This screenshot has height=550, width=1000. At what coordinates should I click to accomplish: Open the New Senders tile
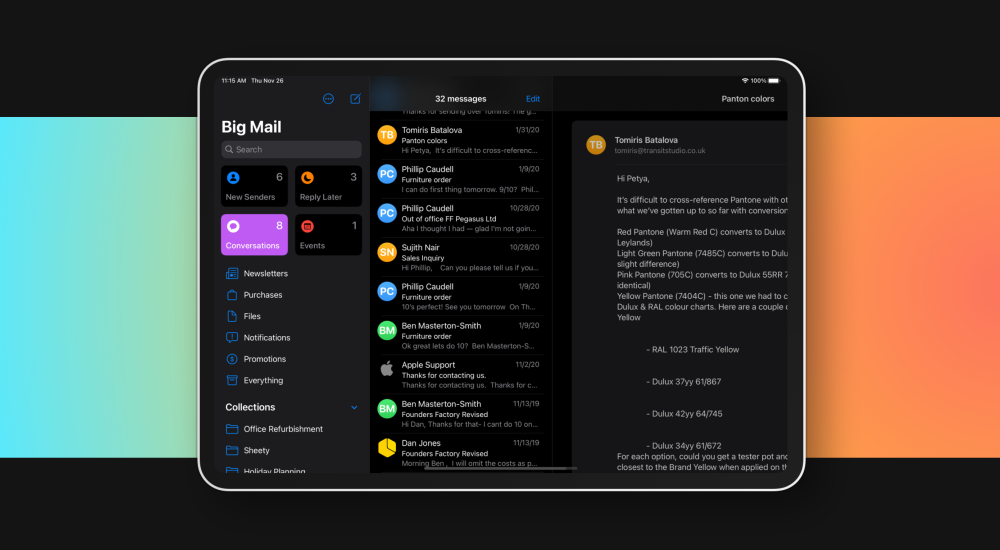pyautogui.click(x=254, y=186)
